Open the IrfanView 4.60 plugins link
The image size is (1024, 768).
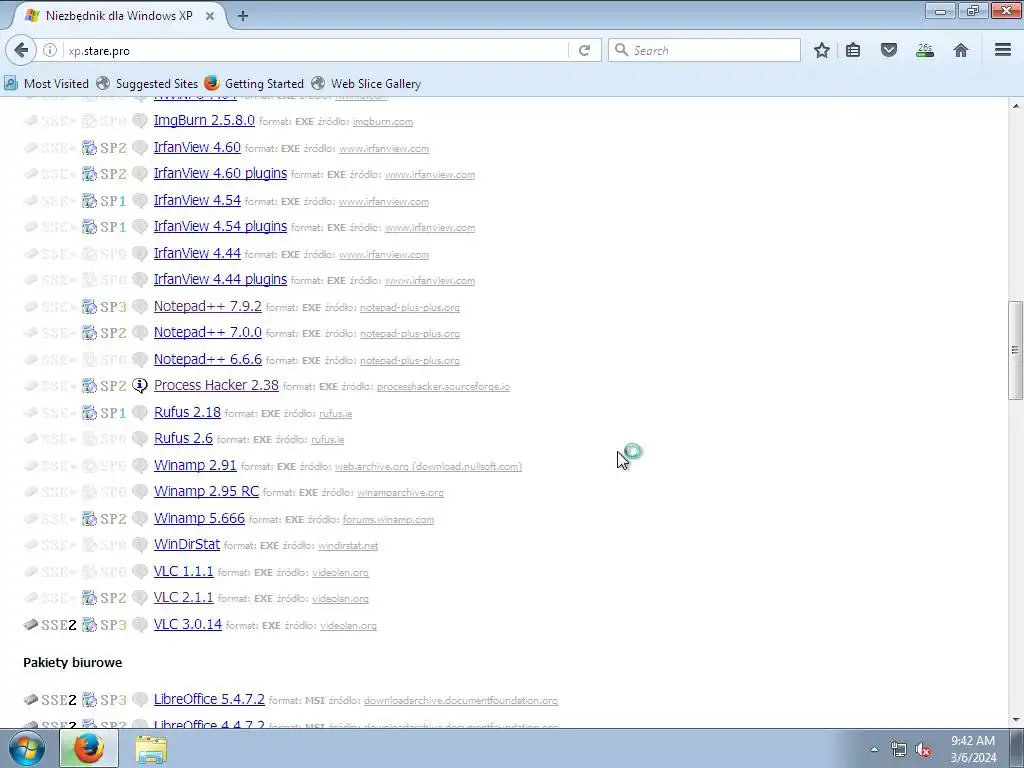(x=220, y=173)
